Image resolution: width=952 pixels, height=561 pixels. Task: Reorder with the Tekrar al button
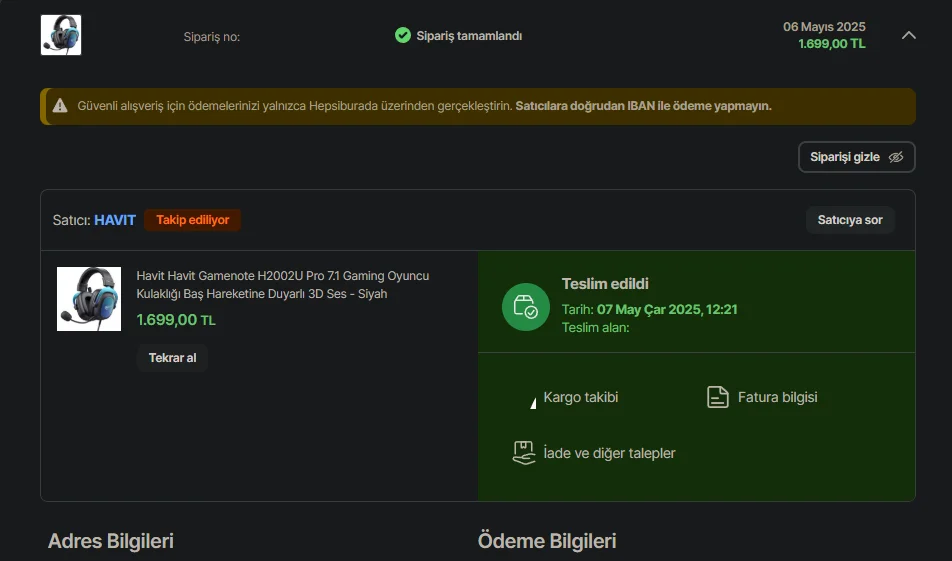pos(172,358)
